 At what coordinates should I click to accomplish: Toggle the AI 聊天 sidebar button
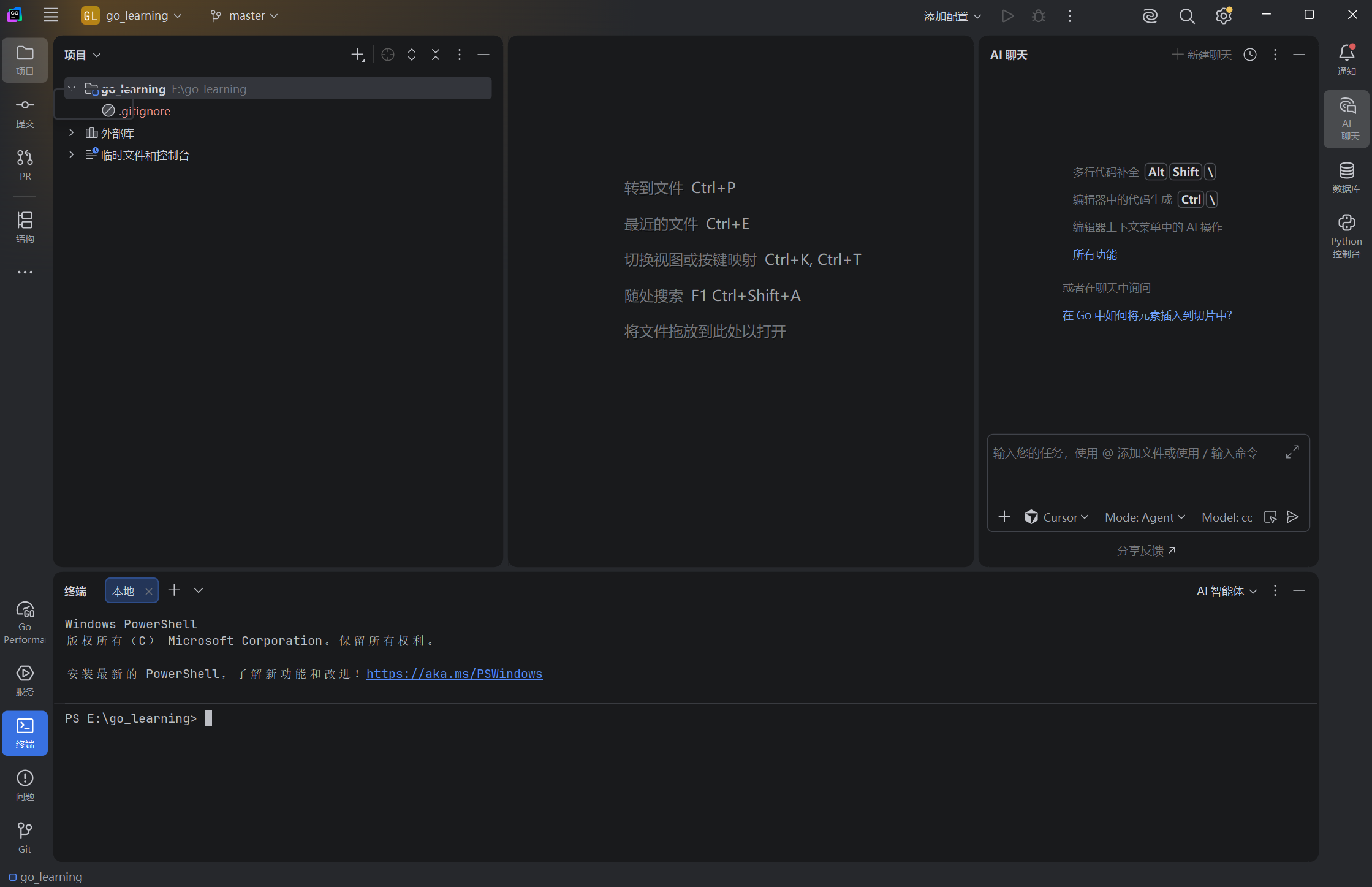point(1346,119)
